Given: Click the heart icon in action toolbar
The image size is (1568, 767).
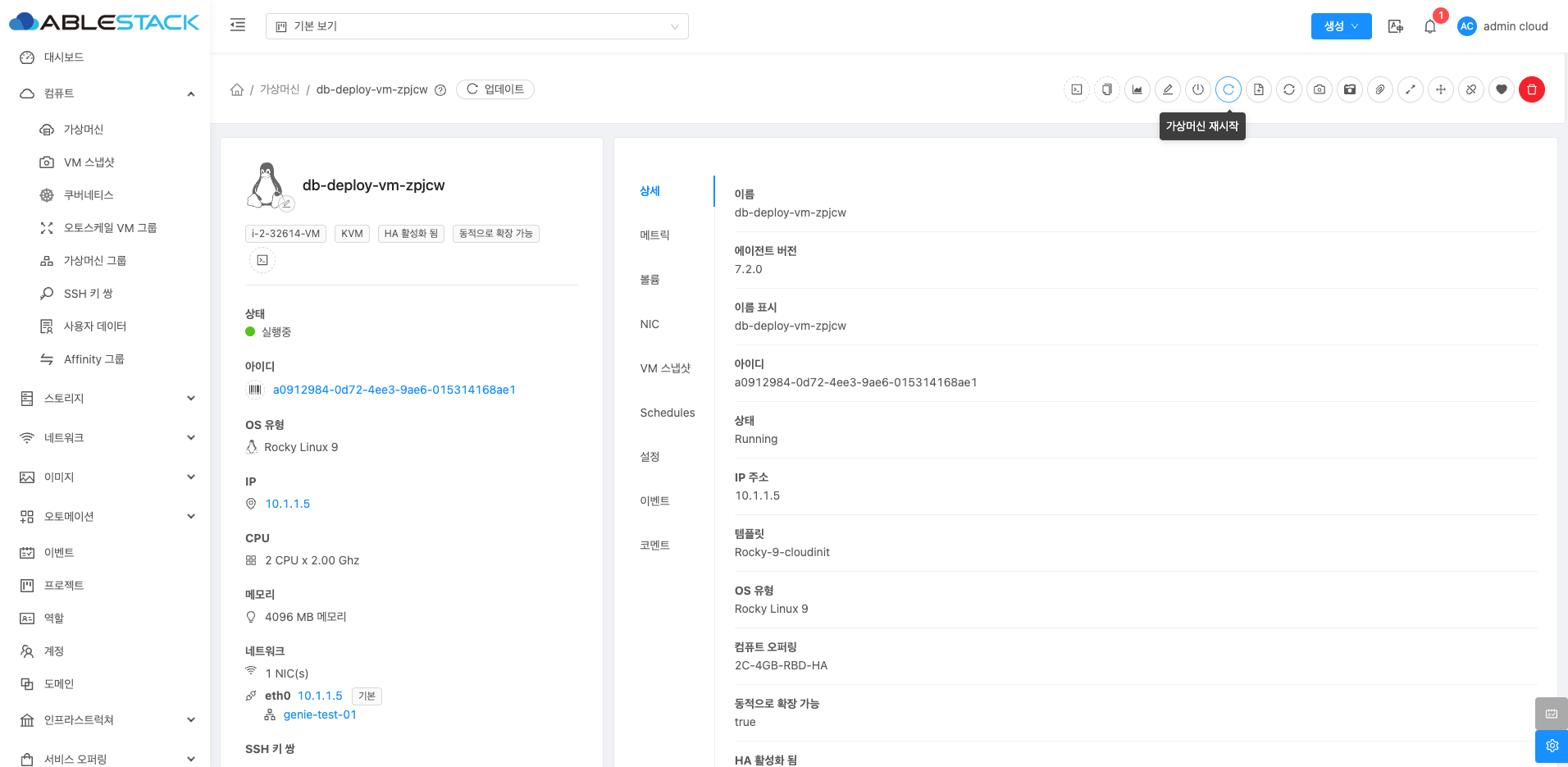Looking at the screenshot, I should click(x=1501, y=89).
